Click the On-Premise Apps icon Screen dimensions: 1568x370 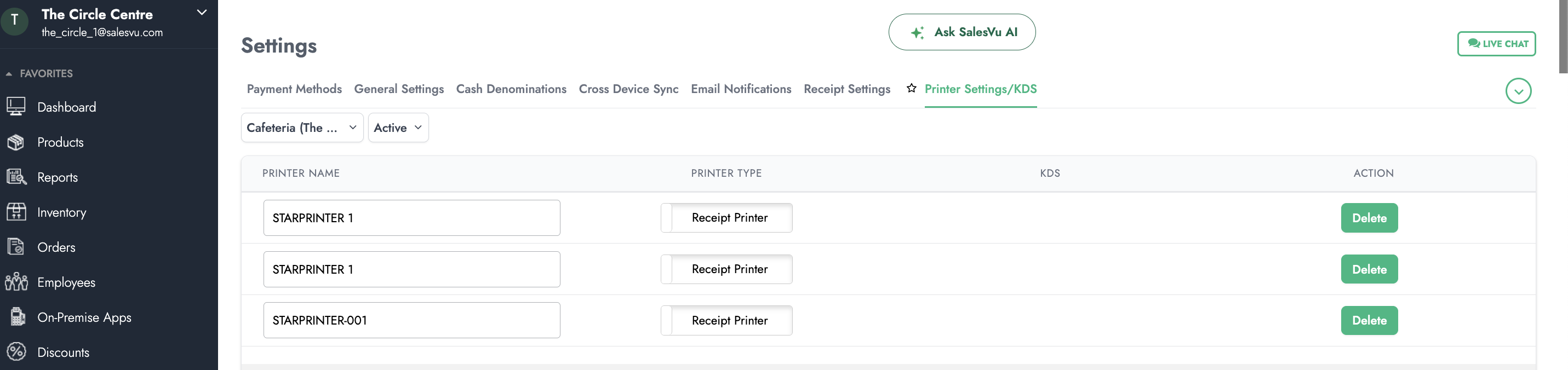tap(17, 317)
